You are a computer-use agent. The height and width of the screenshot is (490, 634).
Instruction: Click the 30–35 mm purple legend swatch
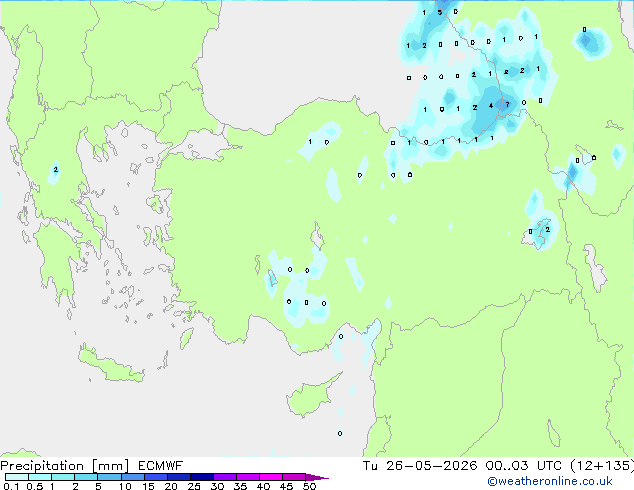click(224, 477)
